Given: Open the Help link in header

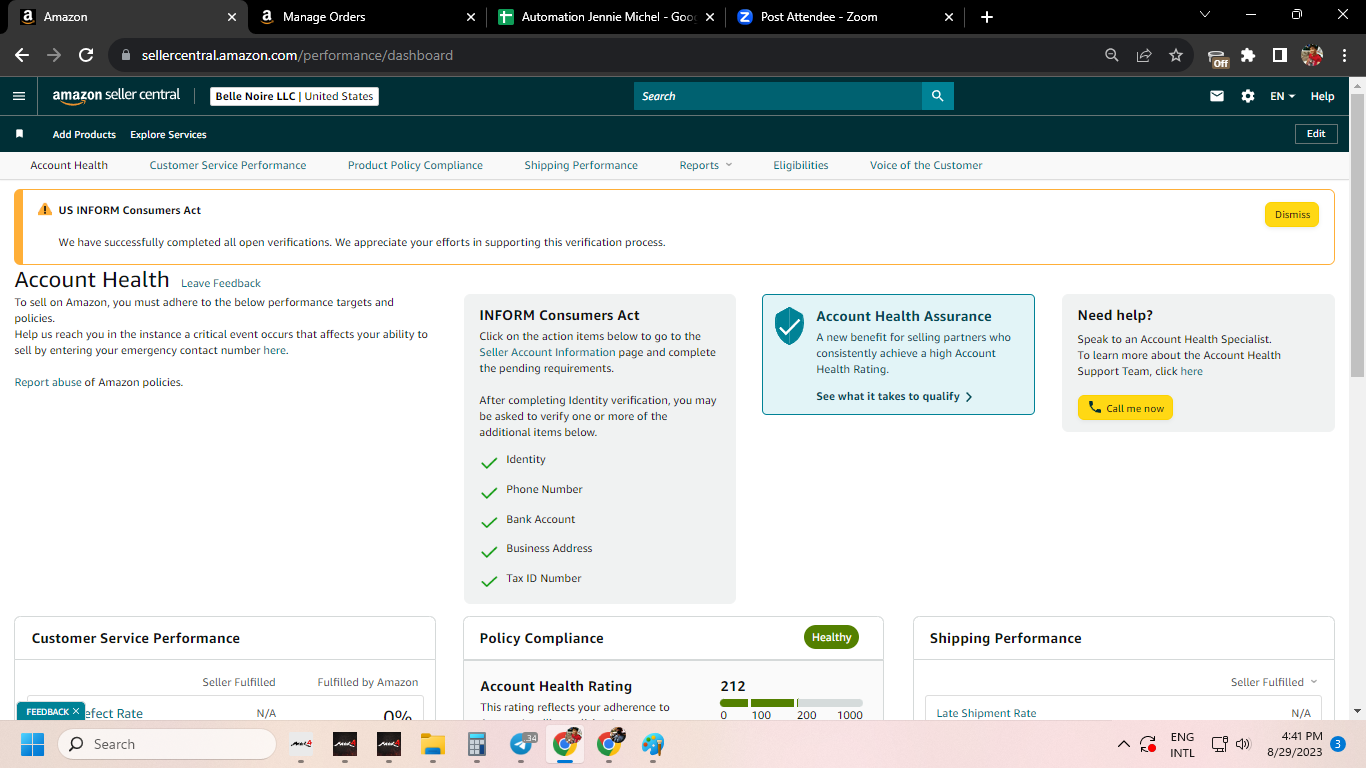Looking at the screenshot, I should [1322, 96].
